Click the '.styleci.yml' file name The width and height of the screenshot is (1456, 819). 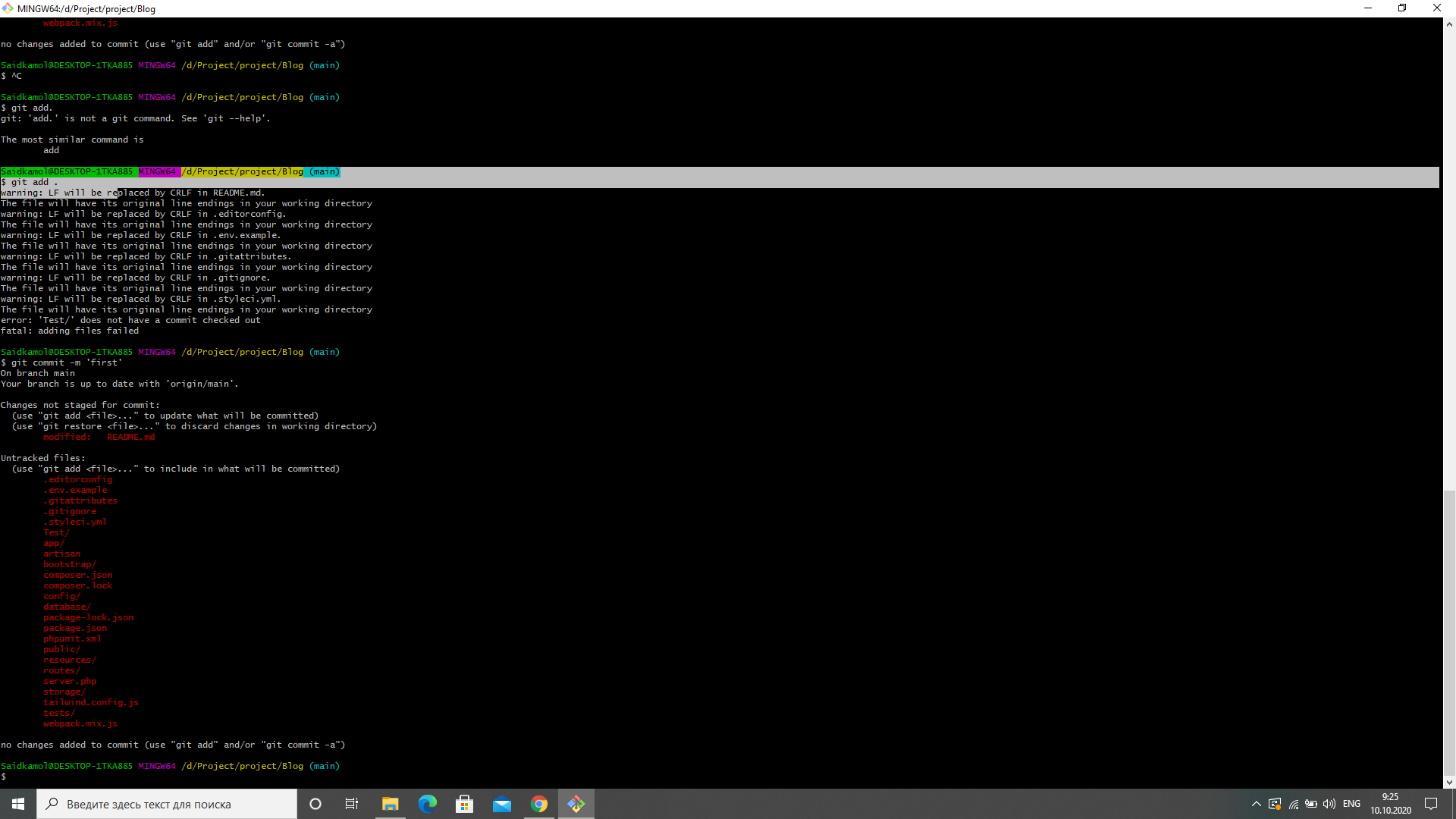75,522
